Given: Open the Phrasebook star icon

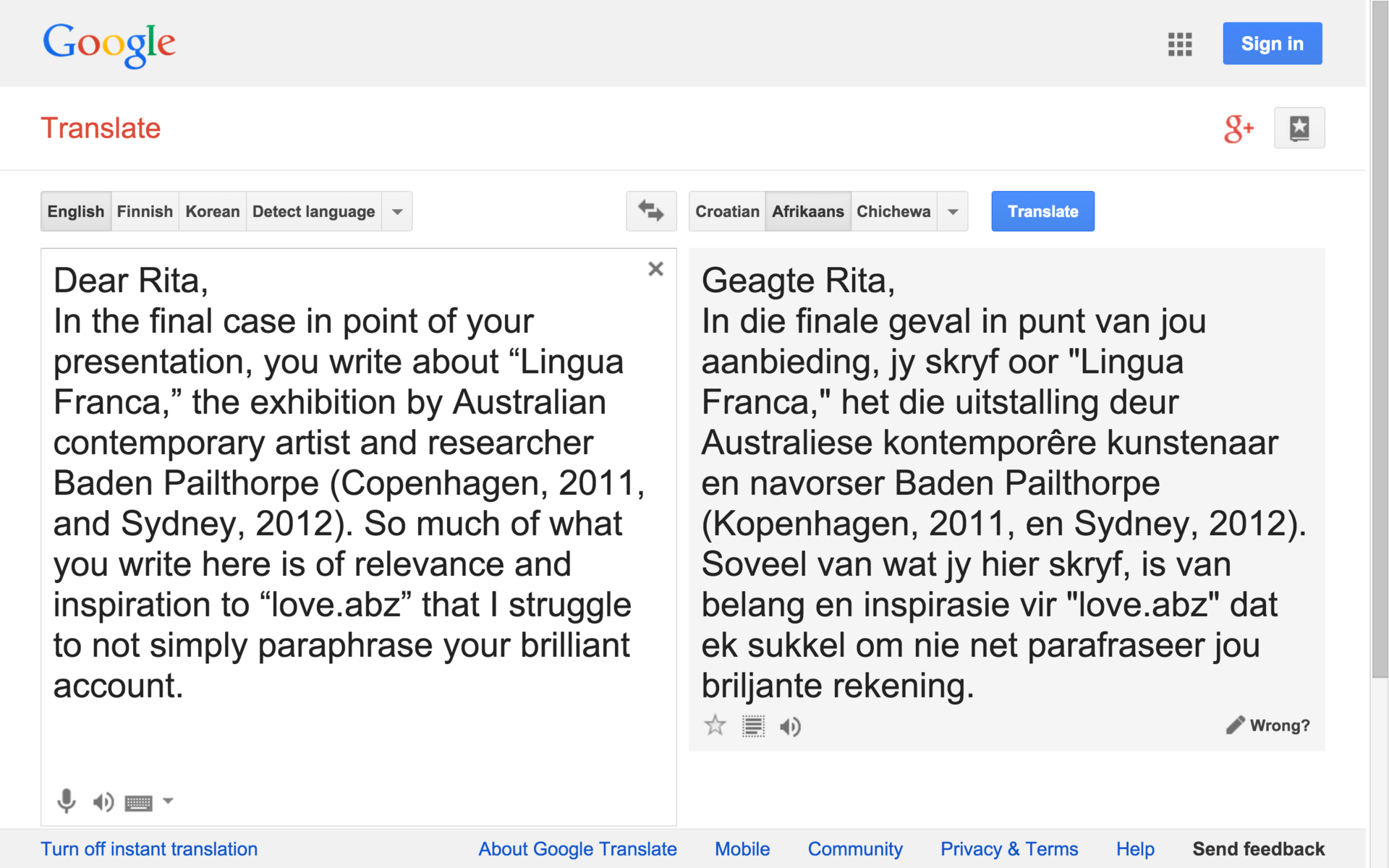Looking at the screenshot, I should point(1299,129).
